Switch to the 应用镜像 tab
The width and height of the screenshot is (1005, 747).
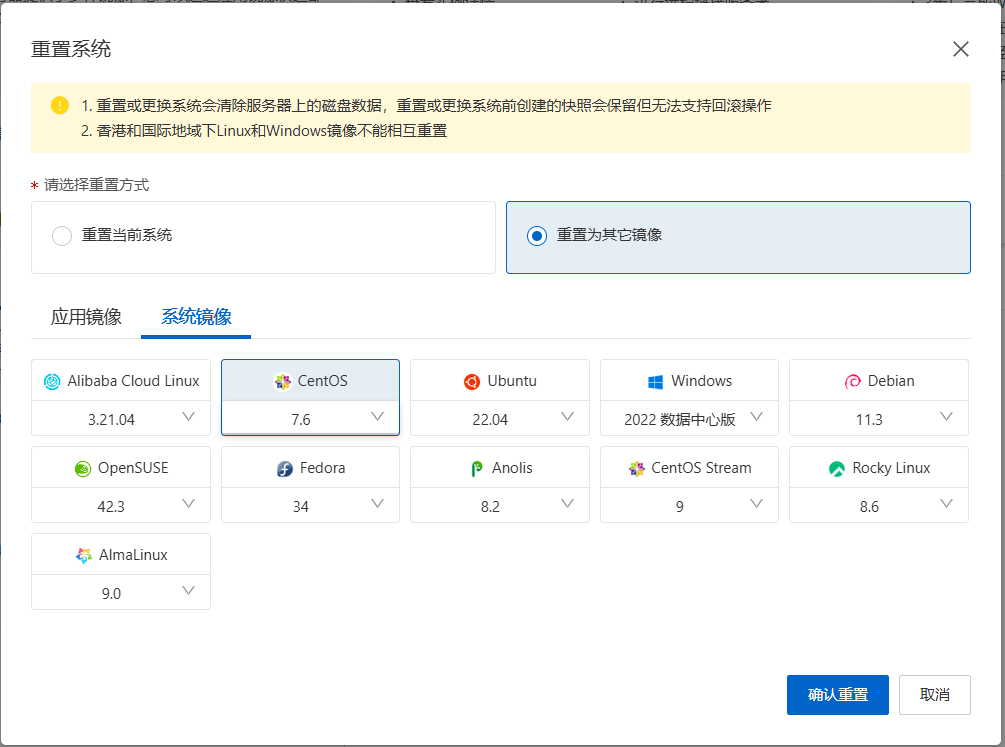click(x=86, y=317)
